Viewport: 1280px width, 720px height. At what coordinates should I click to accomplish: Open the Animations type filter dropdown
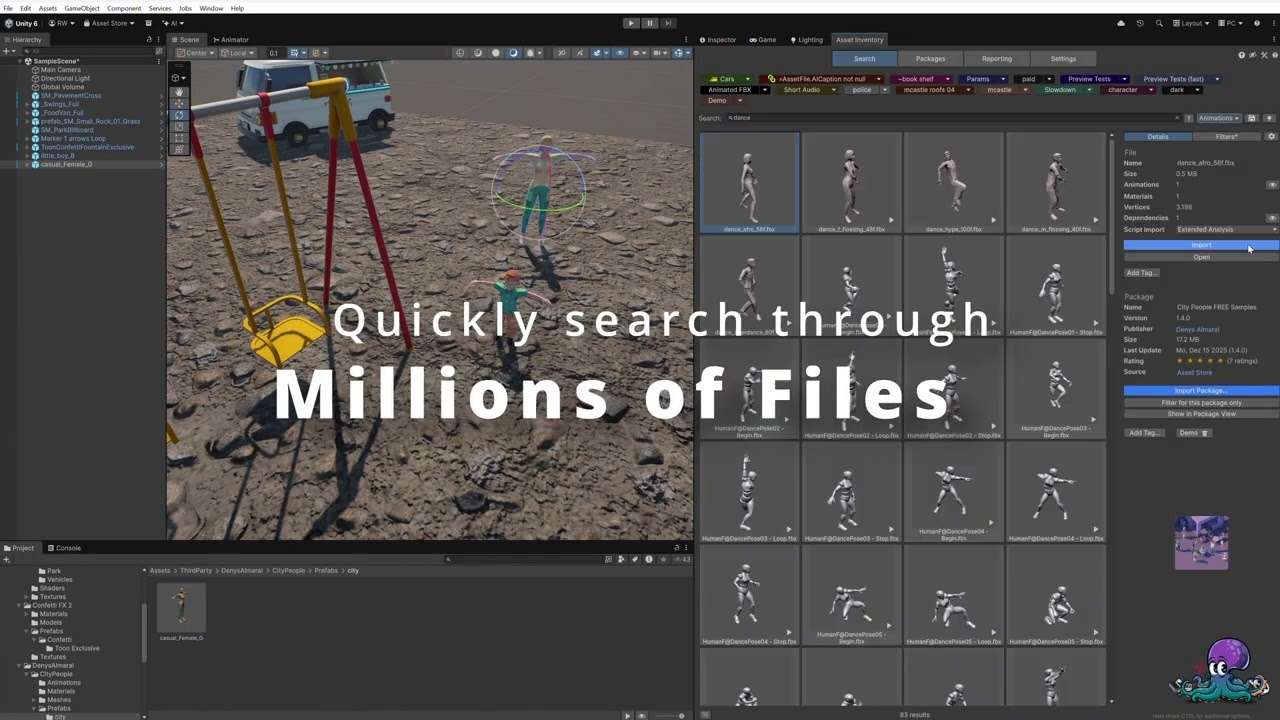click(1219, 118)
